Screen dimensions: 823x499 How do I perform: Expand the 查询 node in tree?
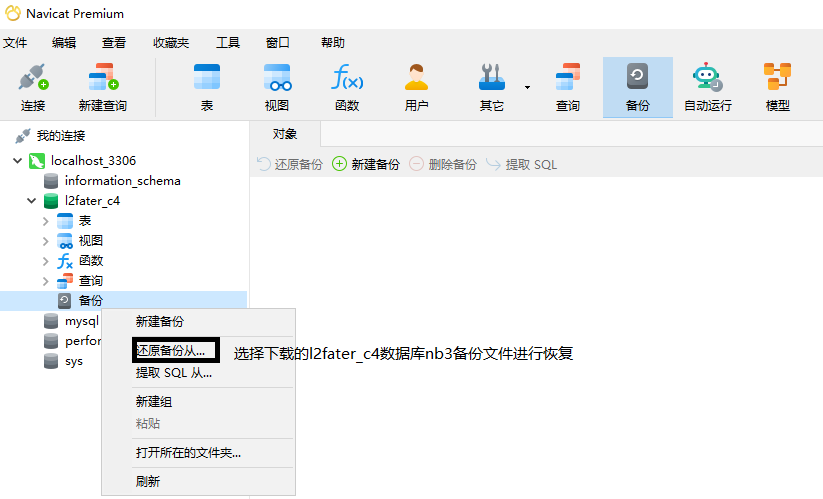(46, 281)
